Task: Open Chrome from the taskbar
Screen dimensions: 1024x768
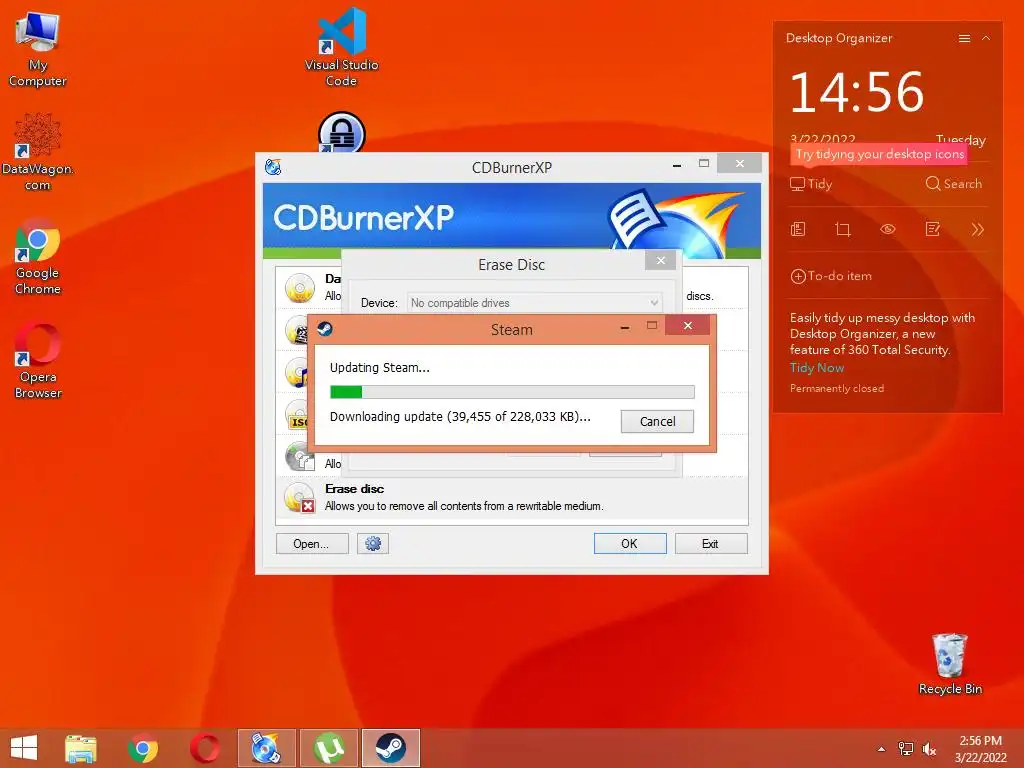Action: pos(143,748)
